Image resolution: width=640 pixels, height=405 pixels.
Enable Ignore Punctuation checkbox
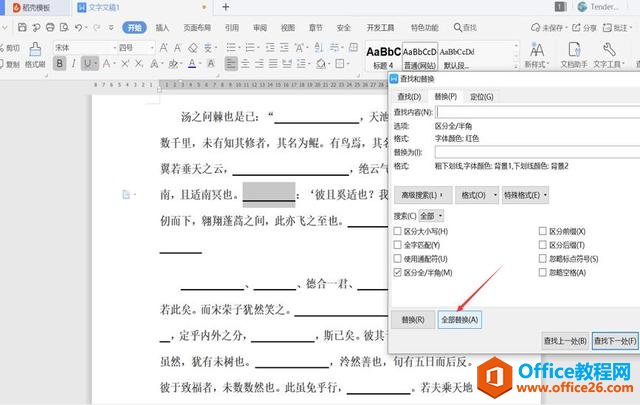click(x=542, y=258)
